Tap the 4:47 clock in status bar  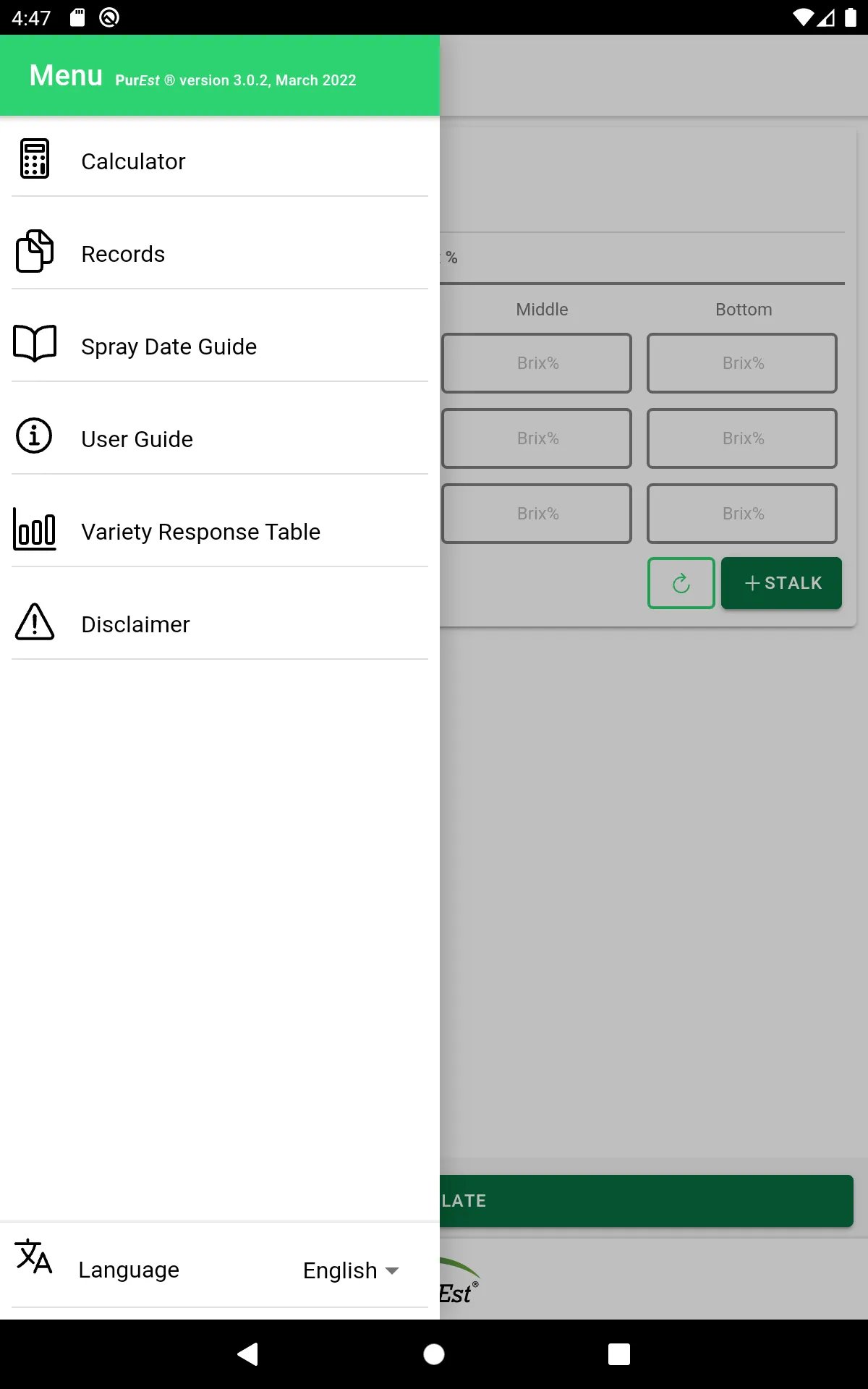31,17
